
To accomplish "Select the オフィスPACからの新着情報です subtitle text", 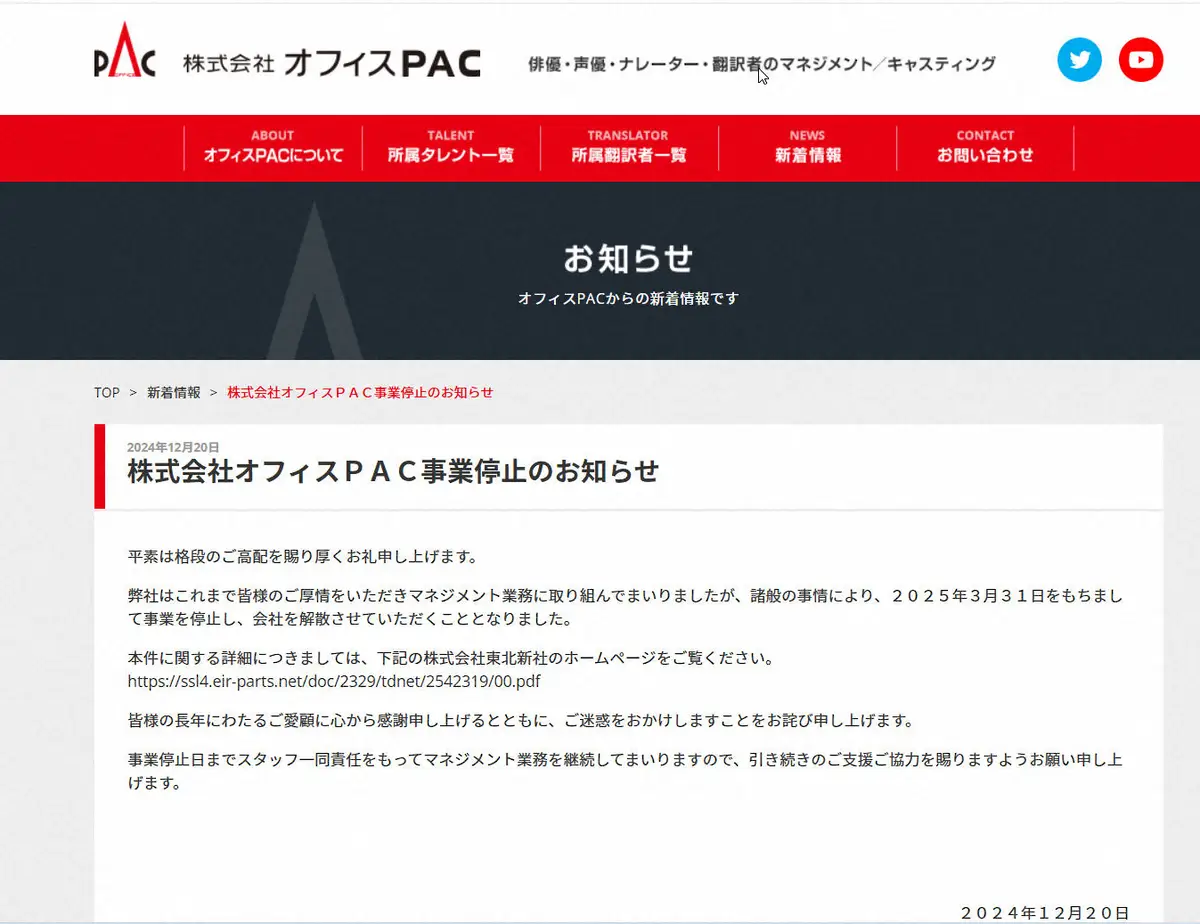I will click(628, 297).
